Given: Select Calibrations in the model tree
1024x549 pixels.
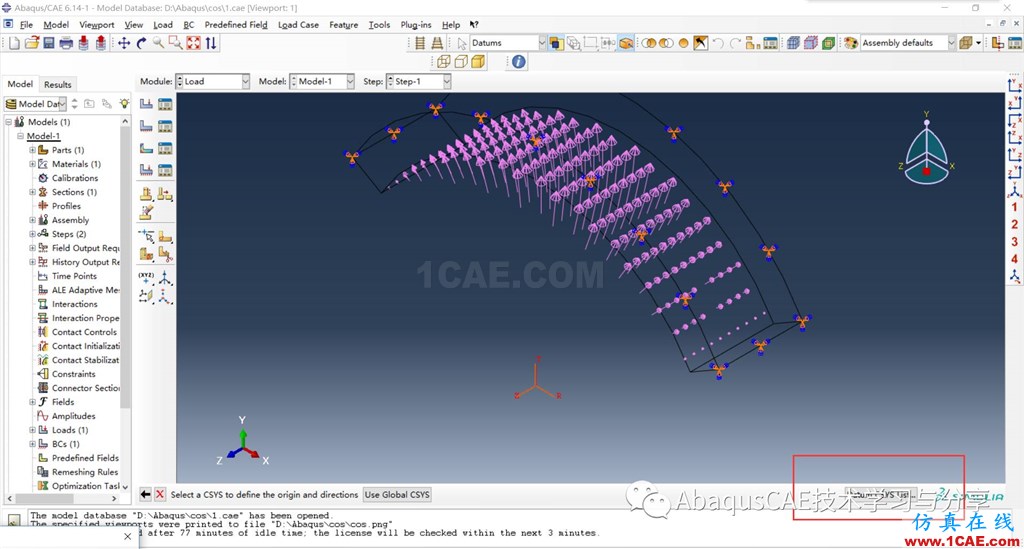Looking at the screenshot, I should (x=74, y=178).
